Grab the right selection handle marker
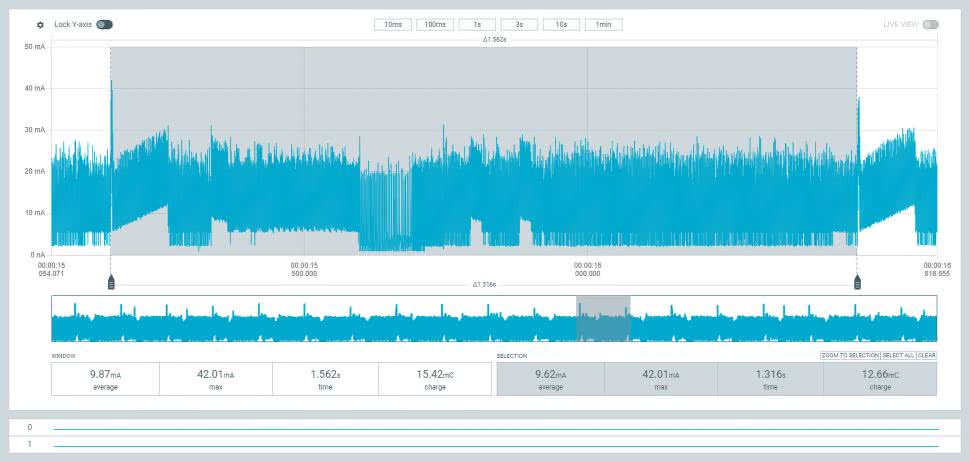The width and height of the screenshot is (970, 462). (857, 282)
